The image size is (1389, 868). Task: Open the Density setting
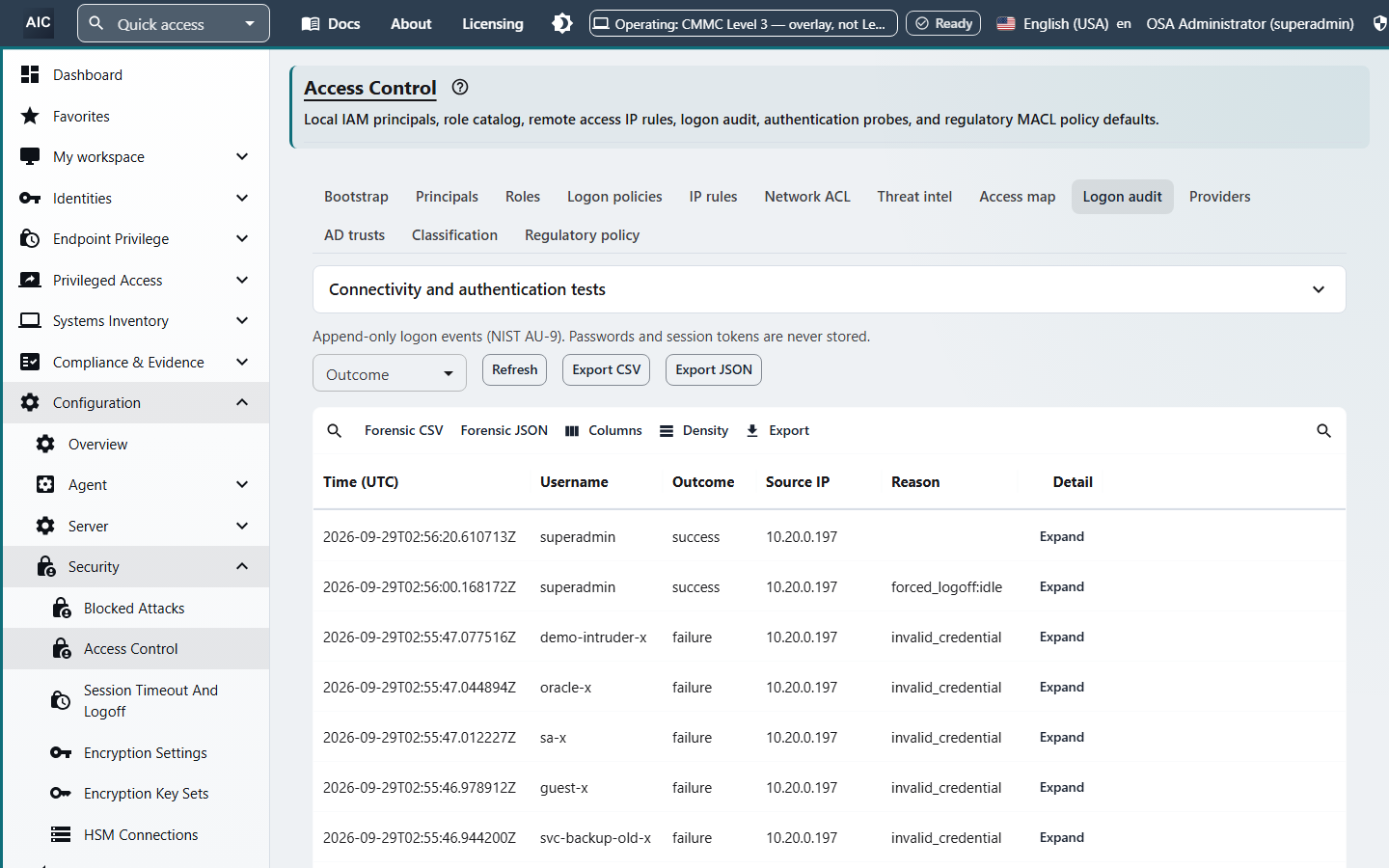pos(694,431)
